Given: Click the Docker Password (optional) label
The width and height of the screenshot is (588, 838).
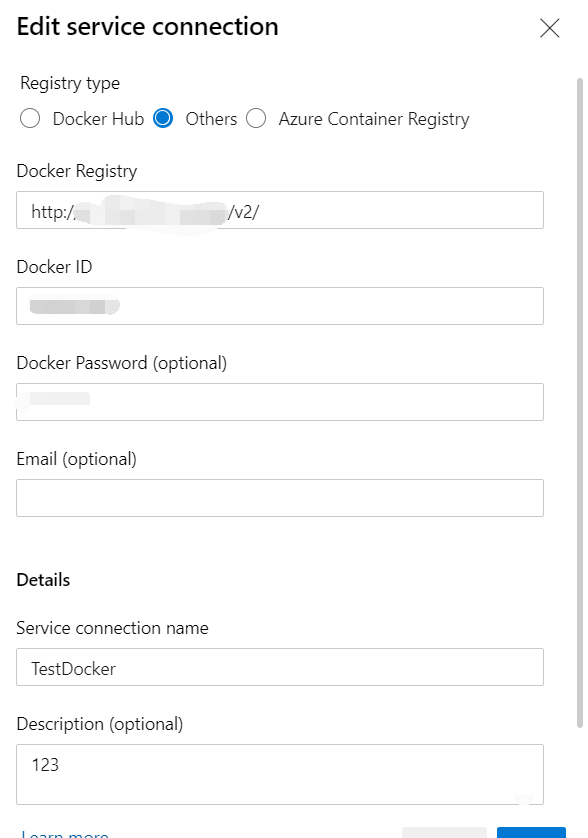Looking at the screenshot, I should (x=122, y=363).
